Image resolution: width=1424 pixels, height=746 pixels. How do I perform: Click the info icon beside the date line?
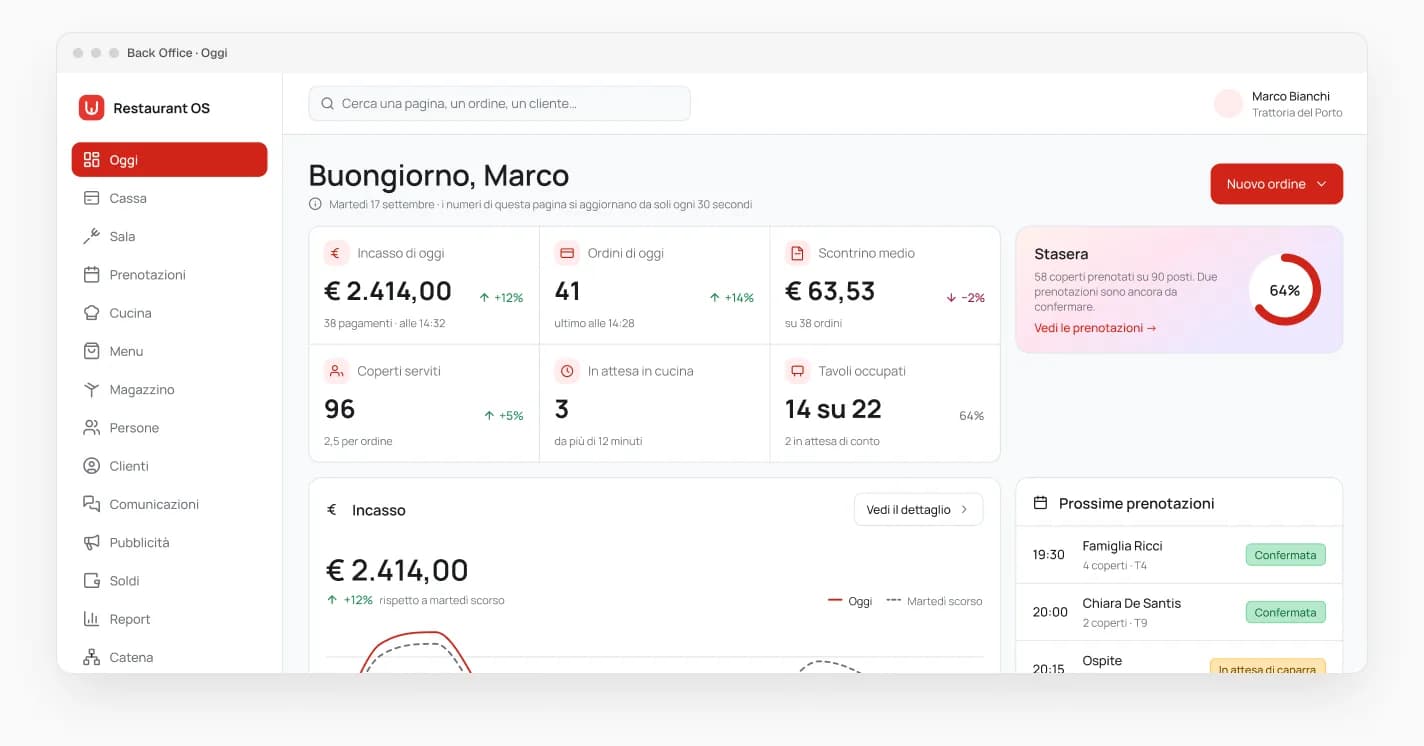[x=316, y=204]
